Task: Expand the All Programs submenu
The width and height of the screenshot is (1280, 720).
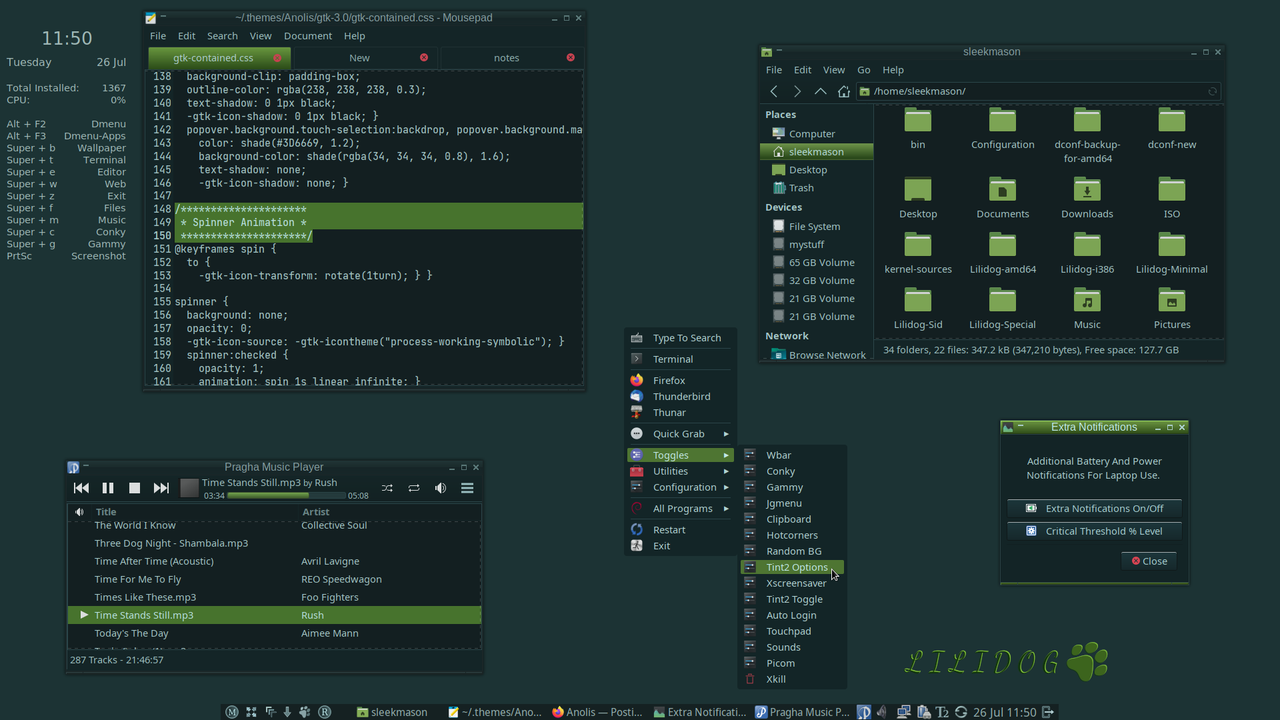Action: (680, 508)
